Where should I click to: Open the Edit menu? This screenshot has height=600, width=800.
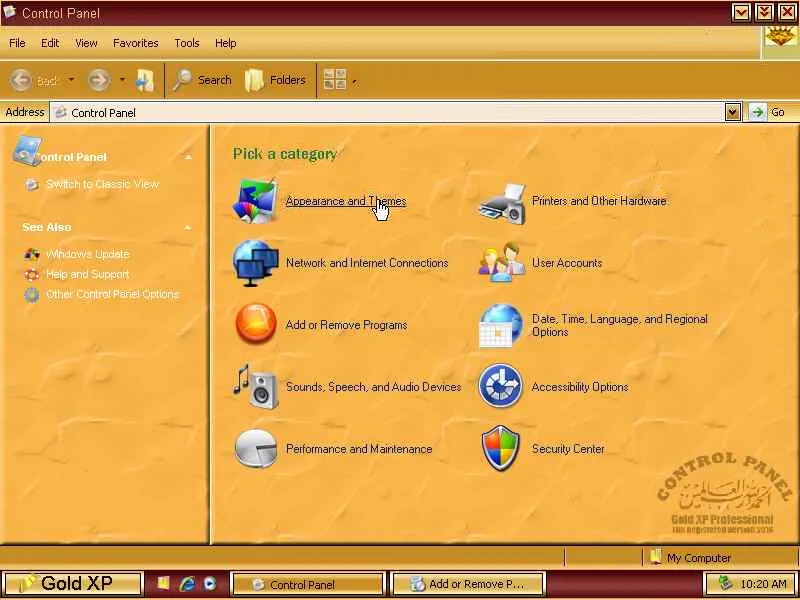50,43
